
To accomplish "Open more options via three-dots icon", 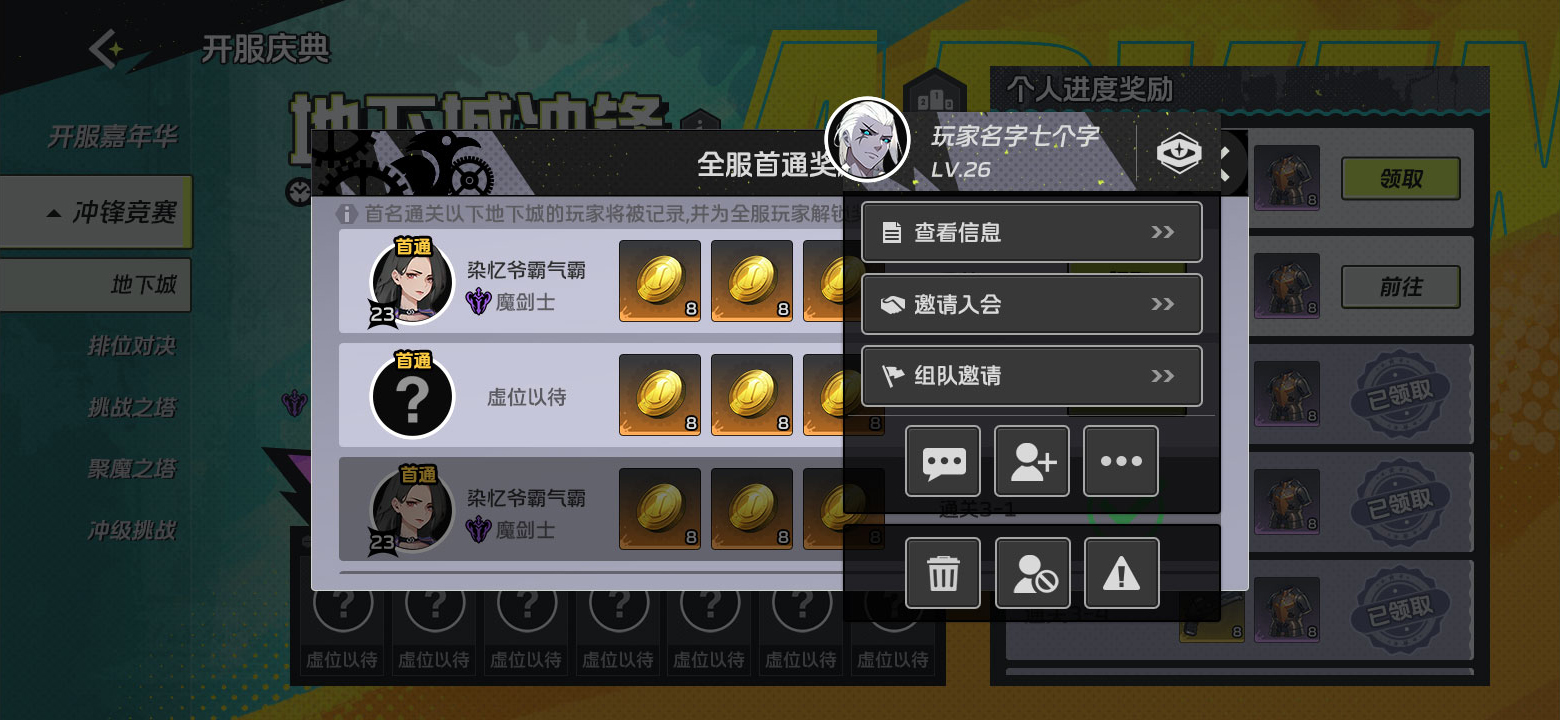I will tap(1121, 461).
